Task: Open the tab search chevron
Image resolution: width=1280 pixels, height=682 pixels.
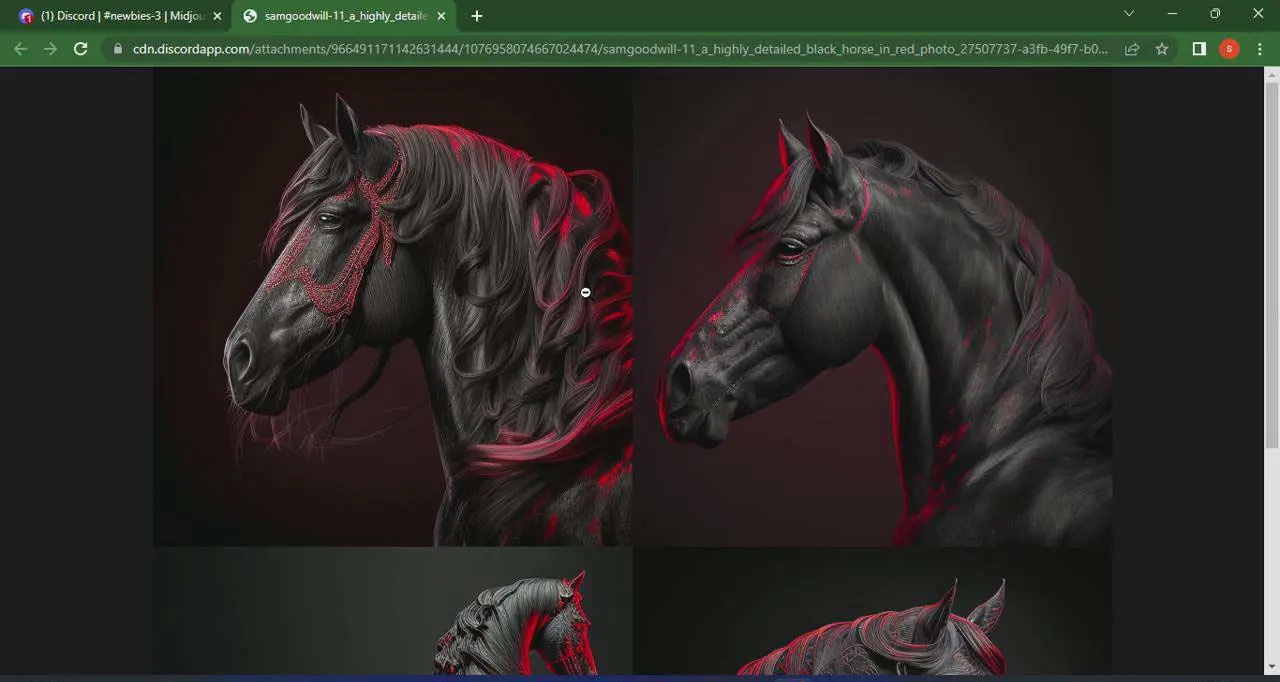Action: [1129, 15]
